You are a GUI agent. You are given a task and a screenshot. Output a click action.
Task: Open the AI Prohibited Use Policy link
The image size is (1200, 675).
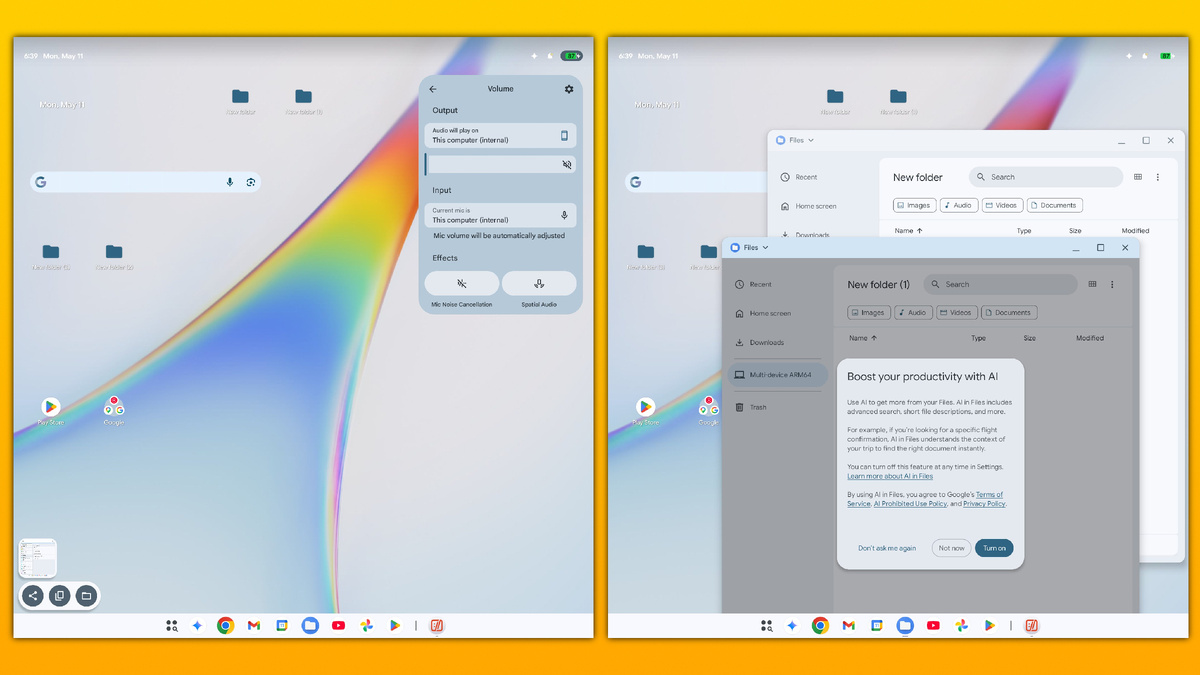point(910,504)
